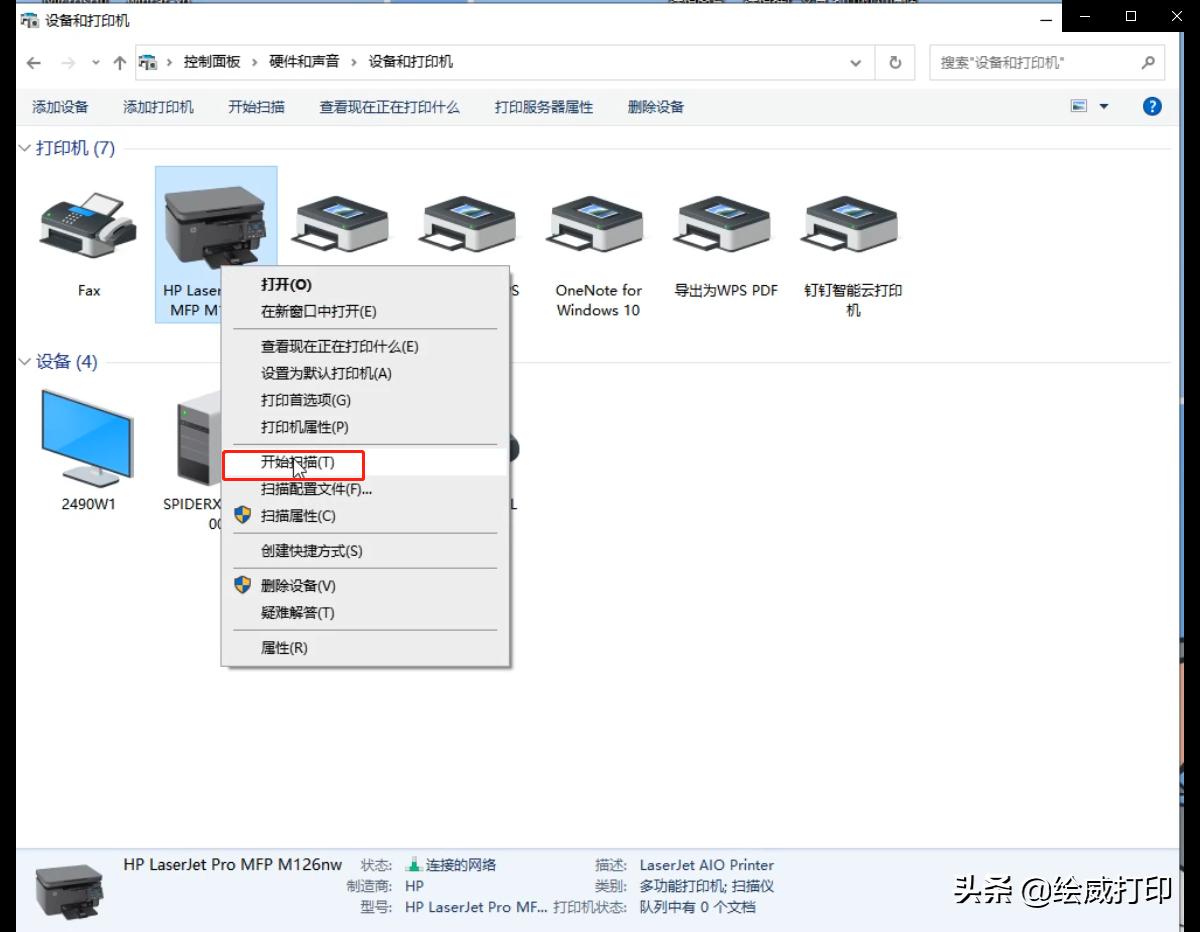The height and width of the screenshot is (932, 1200).
Task: Open help via the question mark icon
Action: coord(1152,107)
